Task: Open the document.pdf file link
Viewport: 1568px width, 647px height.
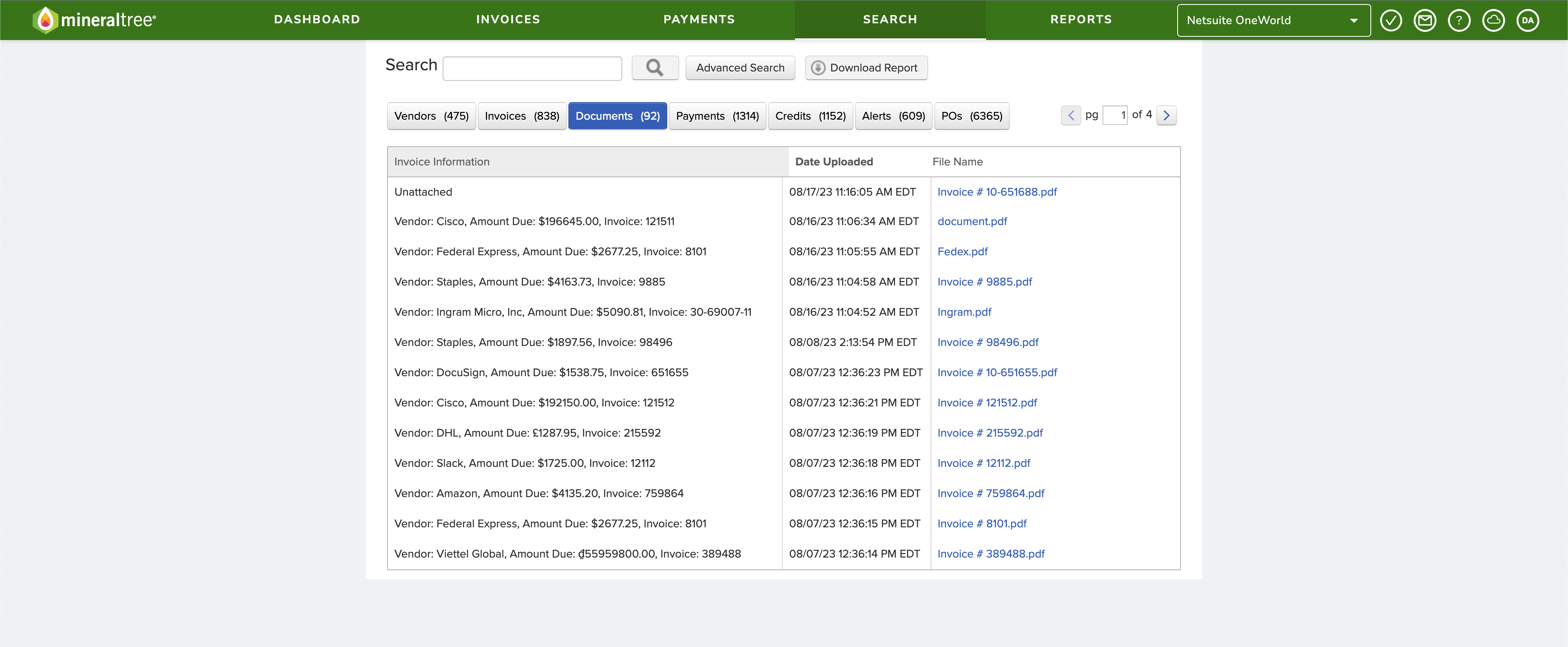Action: (x=972, y=221)
